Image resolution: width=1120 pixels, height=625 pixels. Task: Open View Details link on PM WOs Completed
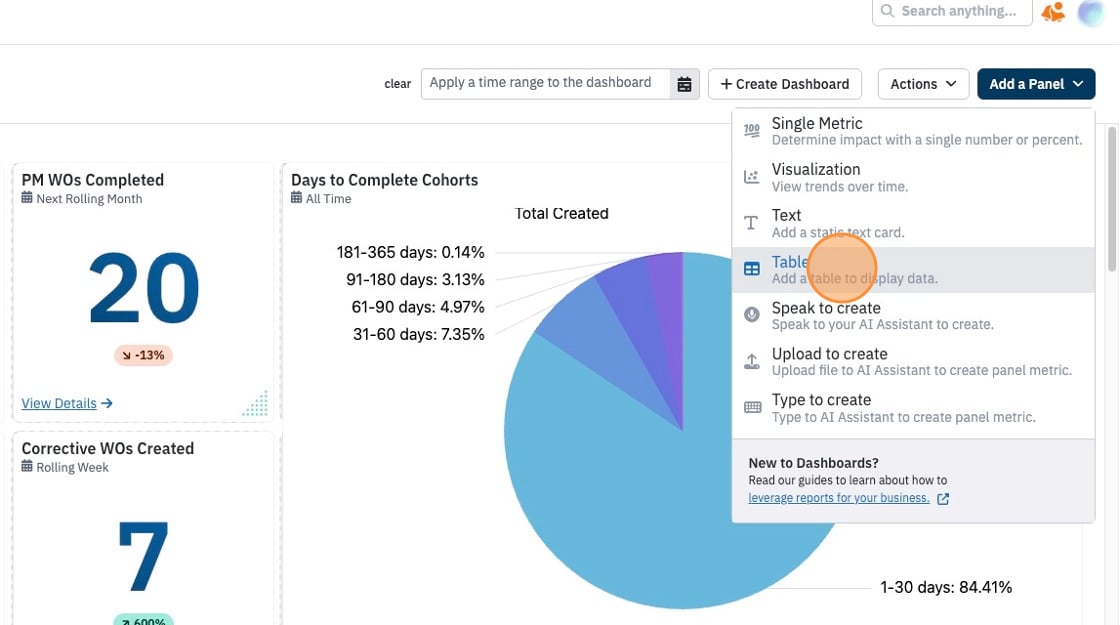tap(66, 404)
